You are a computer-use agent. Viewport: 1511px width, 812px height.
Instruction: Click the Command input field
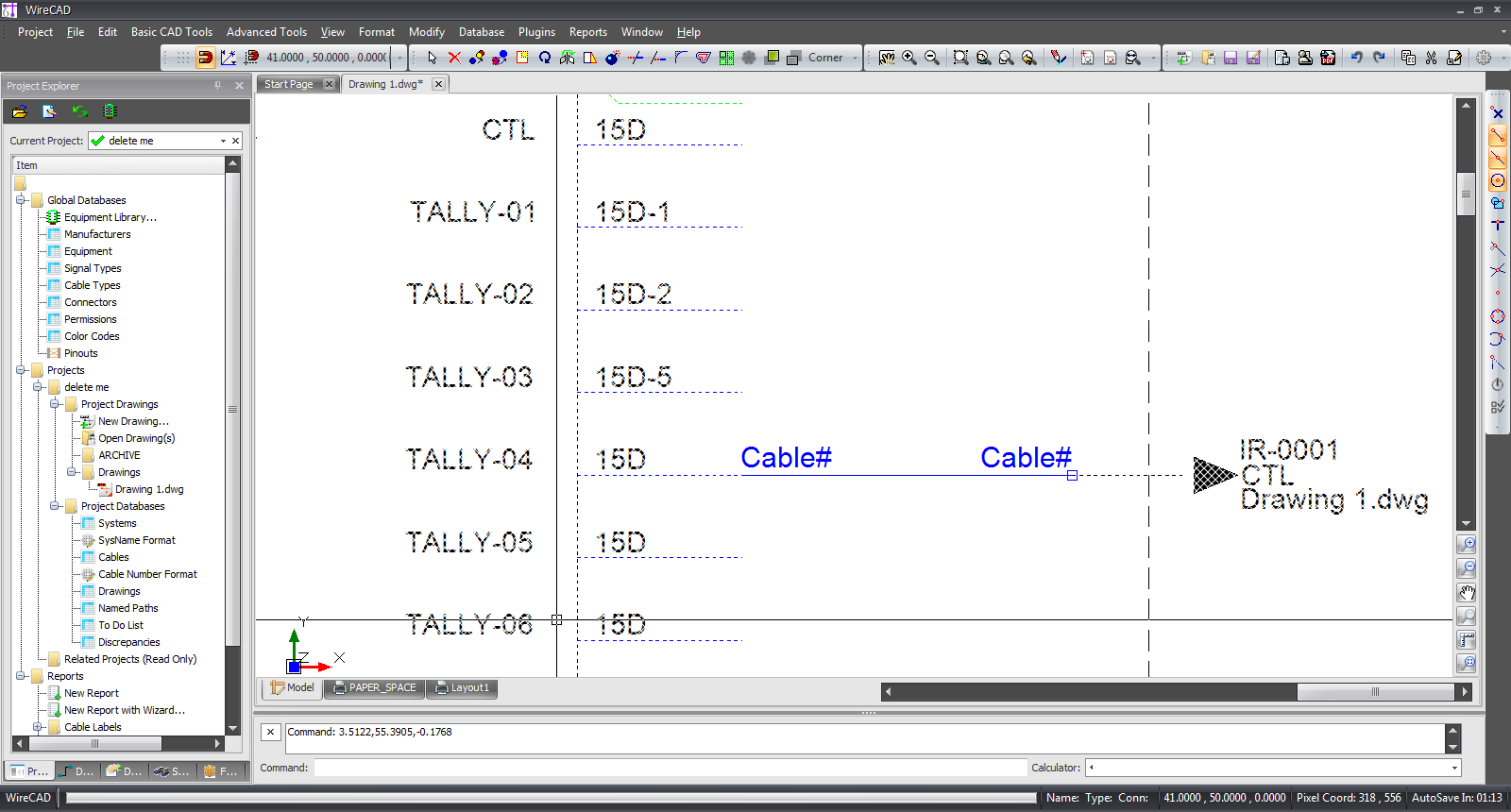(x=670, y=768)
